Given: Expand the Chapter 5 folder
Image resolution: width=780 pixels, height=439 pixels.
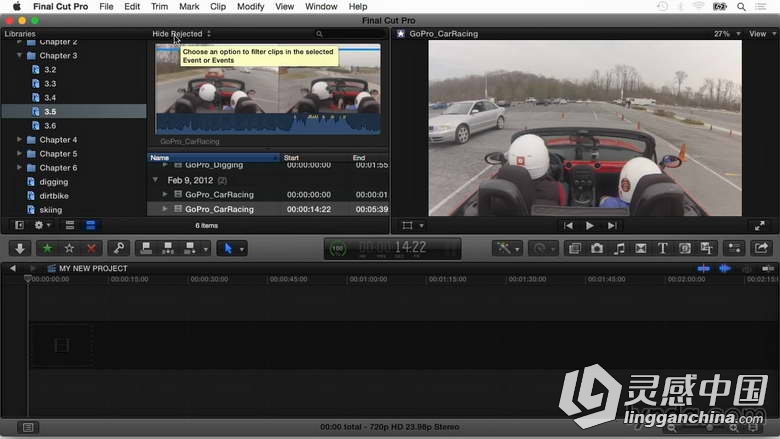Looking at the screenshot, I should [x=19, y=154].
